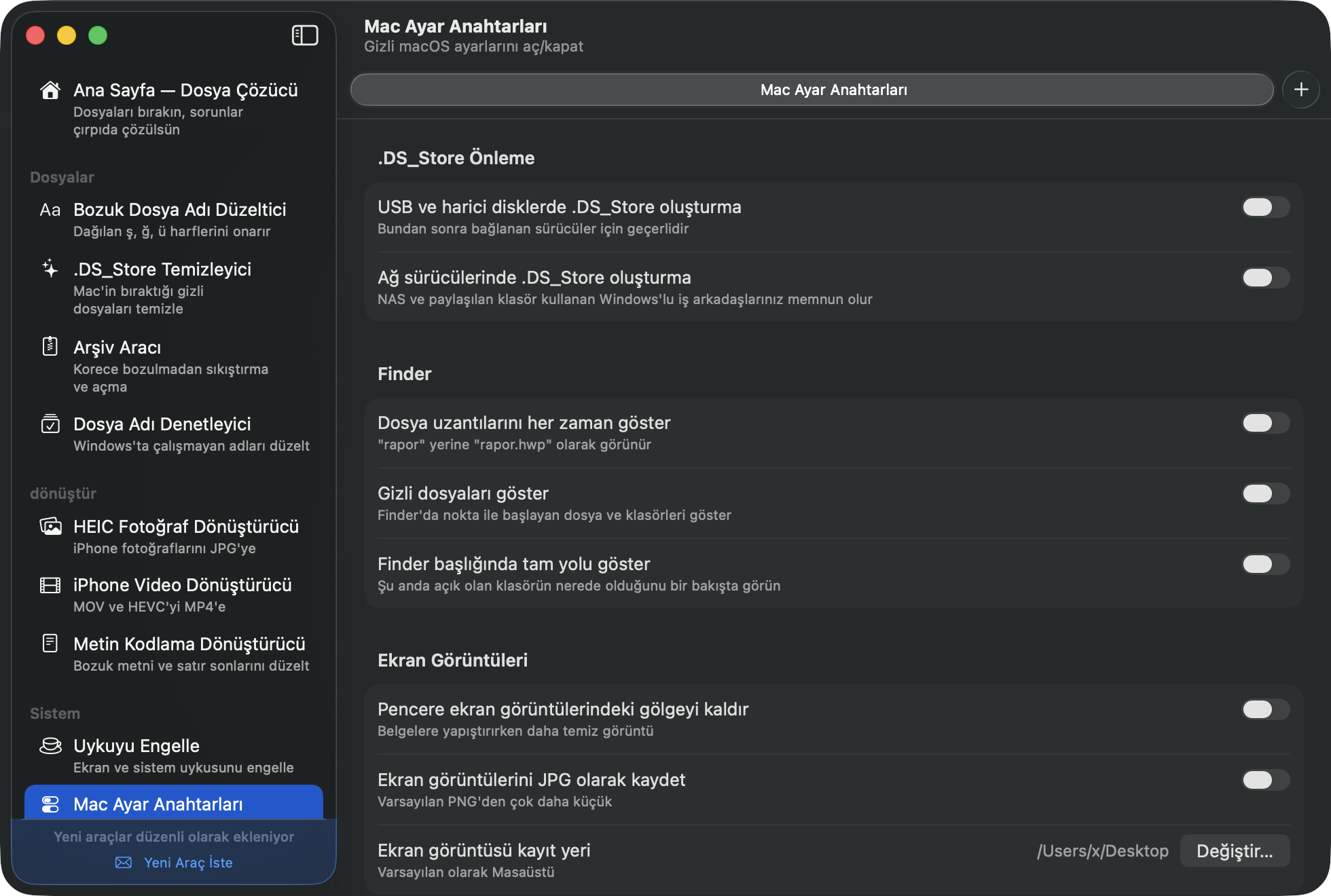
Task: Click the HEIC Fotoğraf Dönüştürücü photo icon
Action: pos(50,526)
